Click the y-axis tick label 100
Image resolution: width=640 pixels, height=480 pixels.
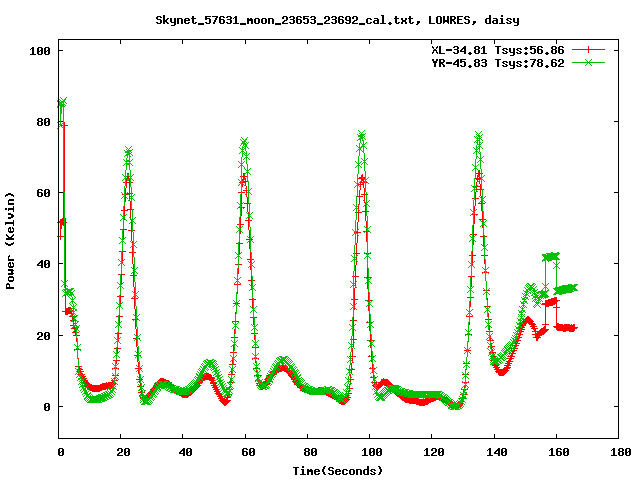click(40, 51)
